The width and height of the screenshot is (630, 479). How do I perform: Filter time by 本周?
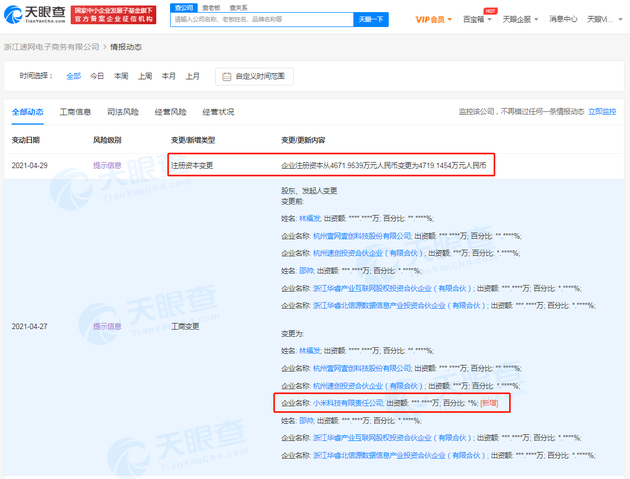pos(121,76)
